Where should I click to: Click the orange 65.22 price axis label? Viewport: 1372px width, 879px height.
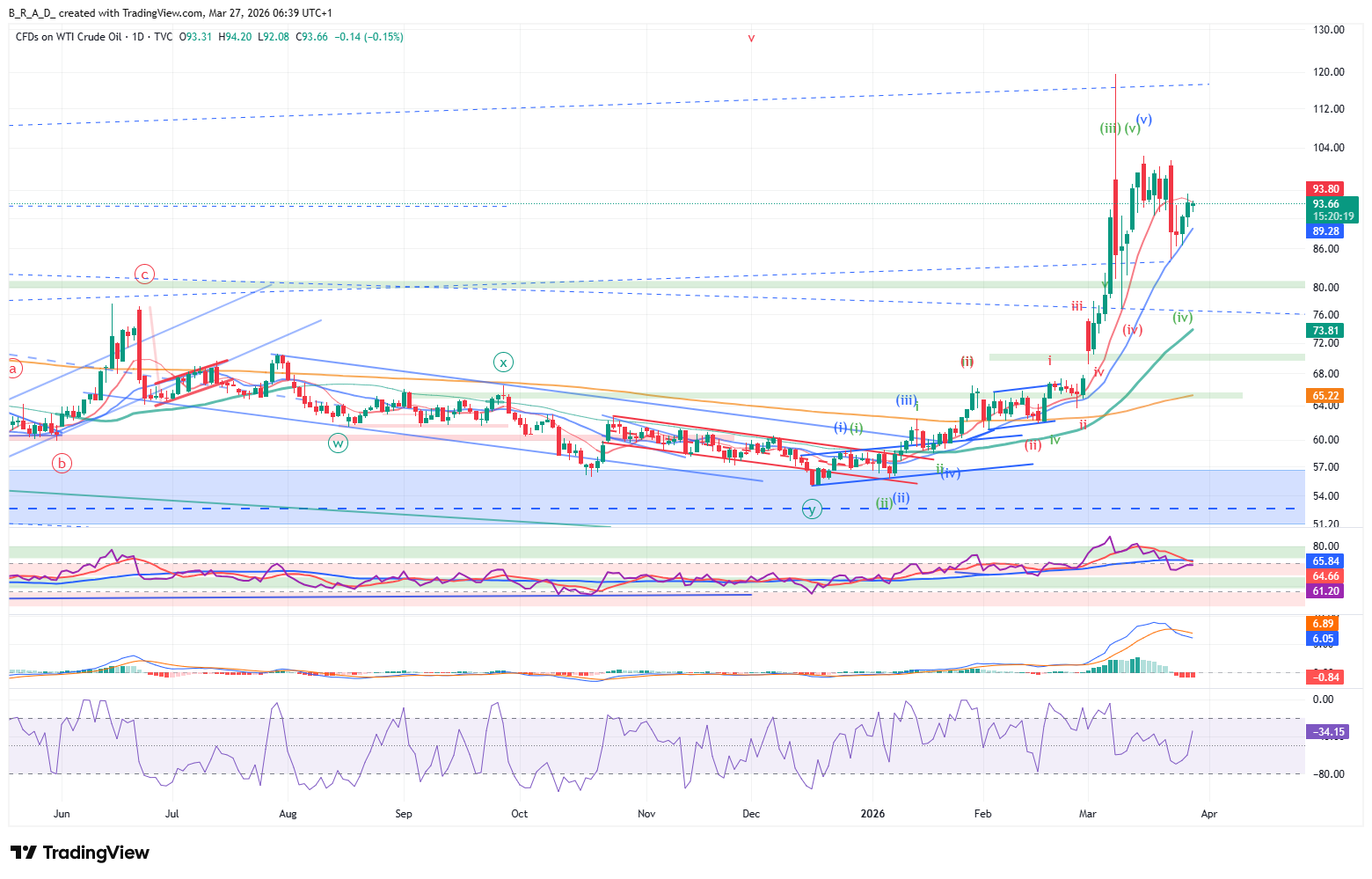(1325, 396)
